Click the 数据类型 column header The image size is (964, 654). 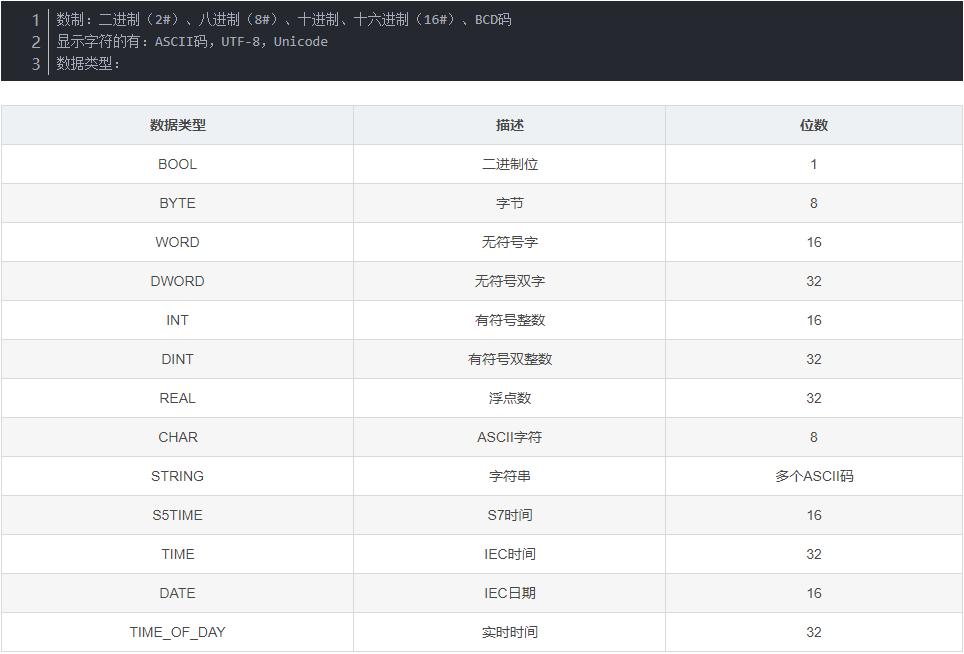[177, 125]
